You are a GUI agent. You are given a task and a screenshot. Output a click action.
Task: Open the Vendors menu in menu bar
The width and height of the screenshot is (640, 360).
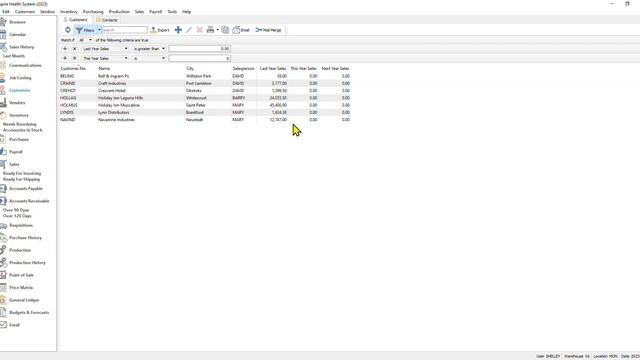(47, 12)
